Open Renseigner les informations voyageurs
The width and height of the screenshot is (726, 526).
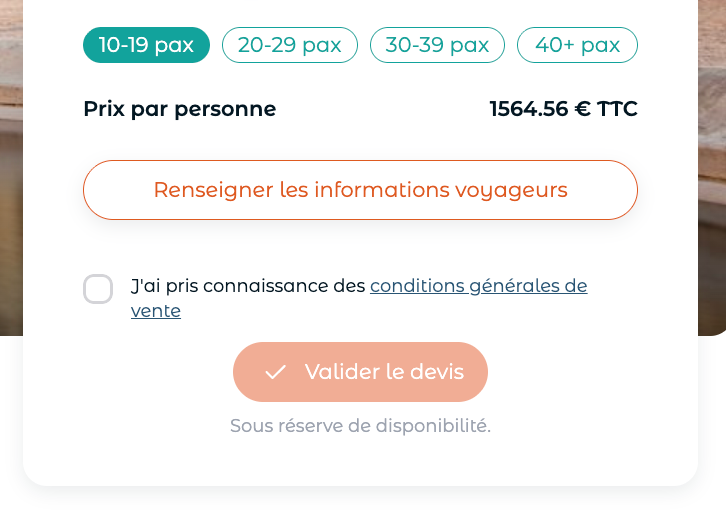(x=360, y=190)
